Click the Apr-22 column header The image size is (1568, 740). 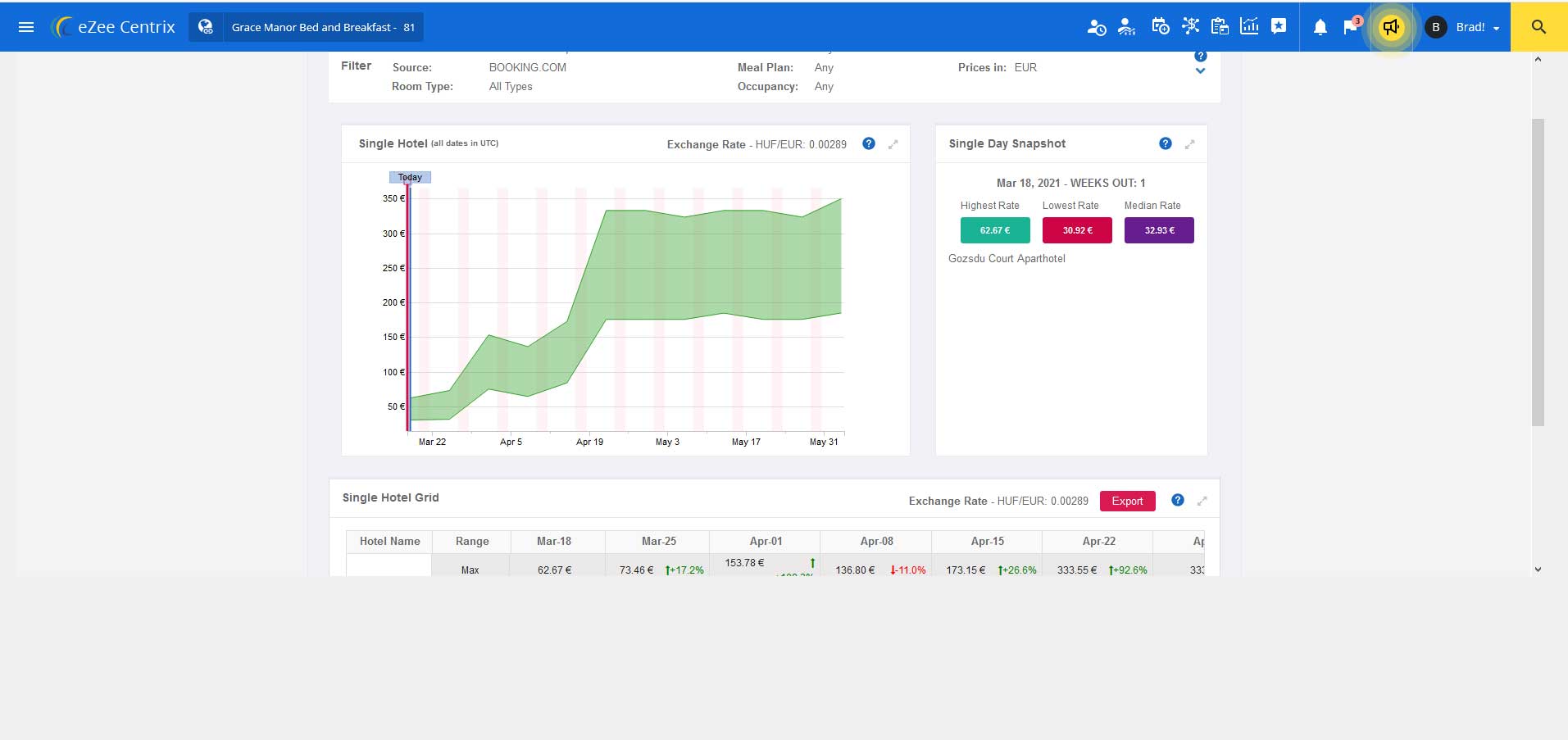click(x=1098, y=542)
